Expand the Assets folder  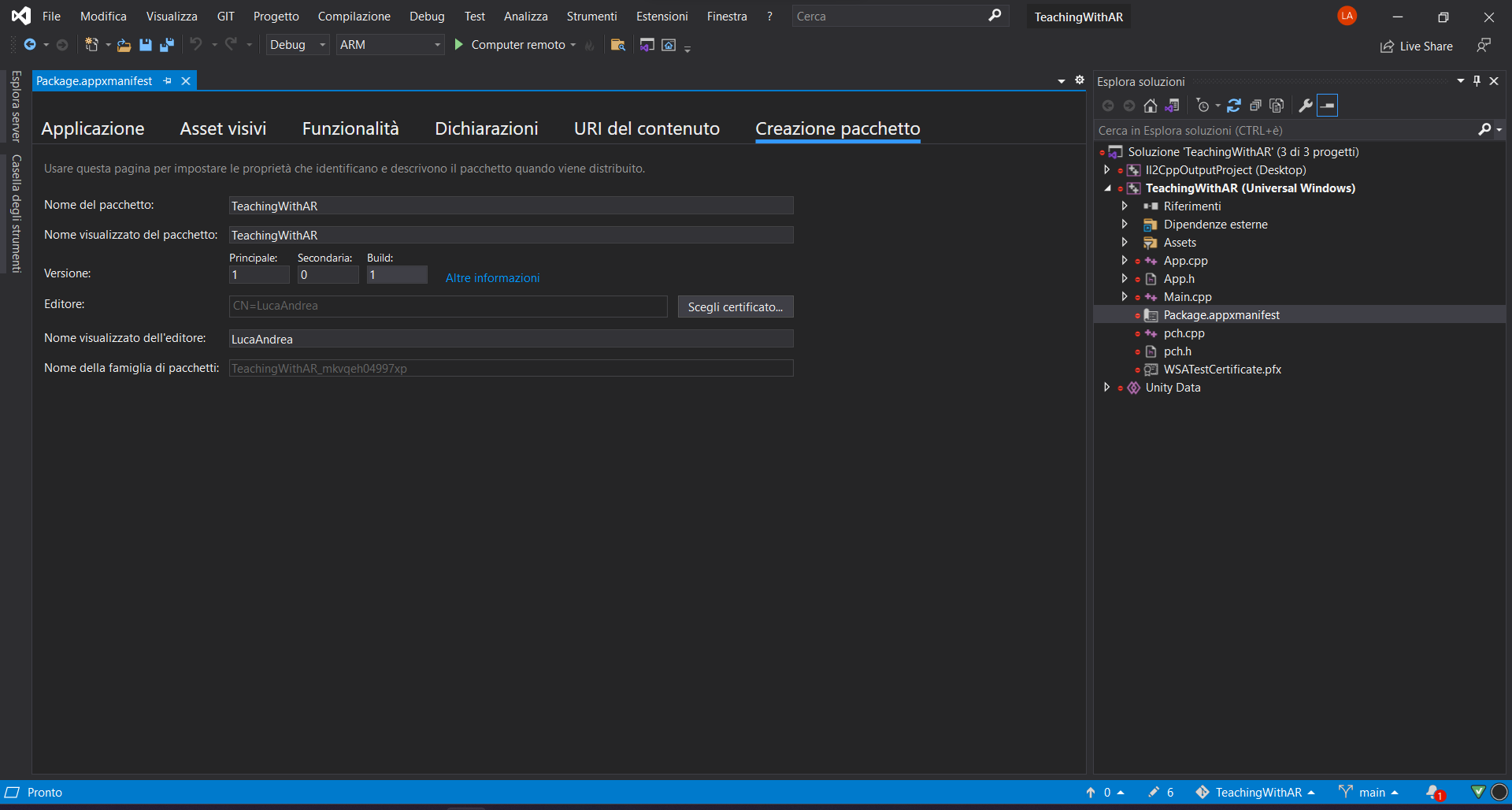point(1125,243)
